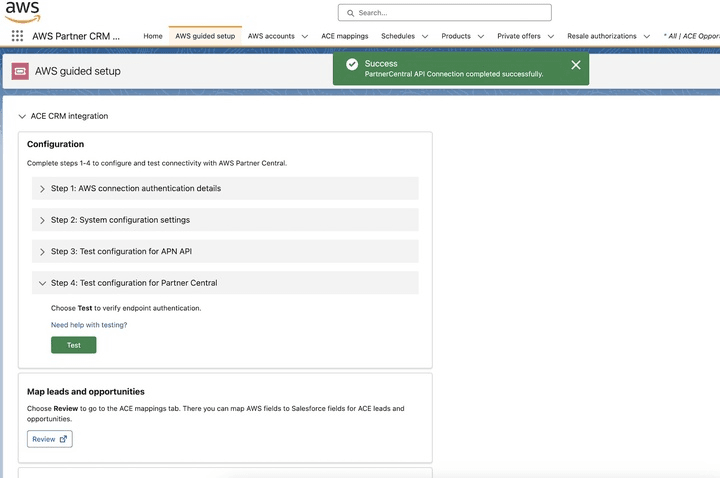Viewport: 720px width, 478px height.
Task: Click the external link icon on Review
Action: pos(63,439)
